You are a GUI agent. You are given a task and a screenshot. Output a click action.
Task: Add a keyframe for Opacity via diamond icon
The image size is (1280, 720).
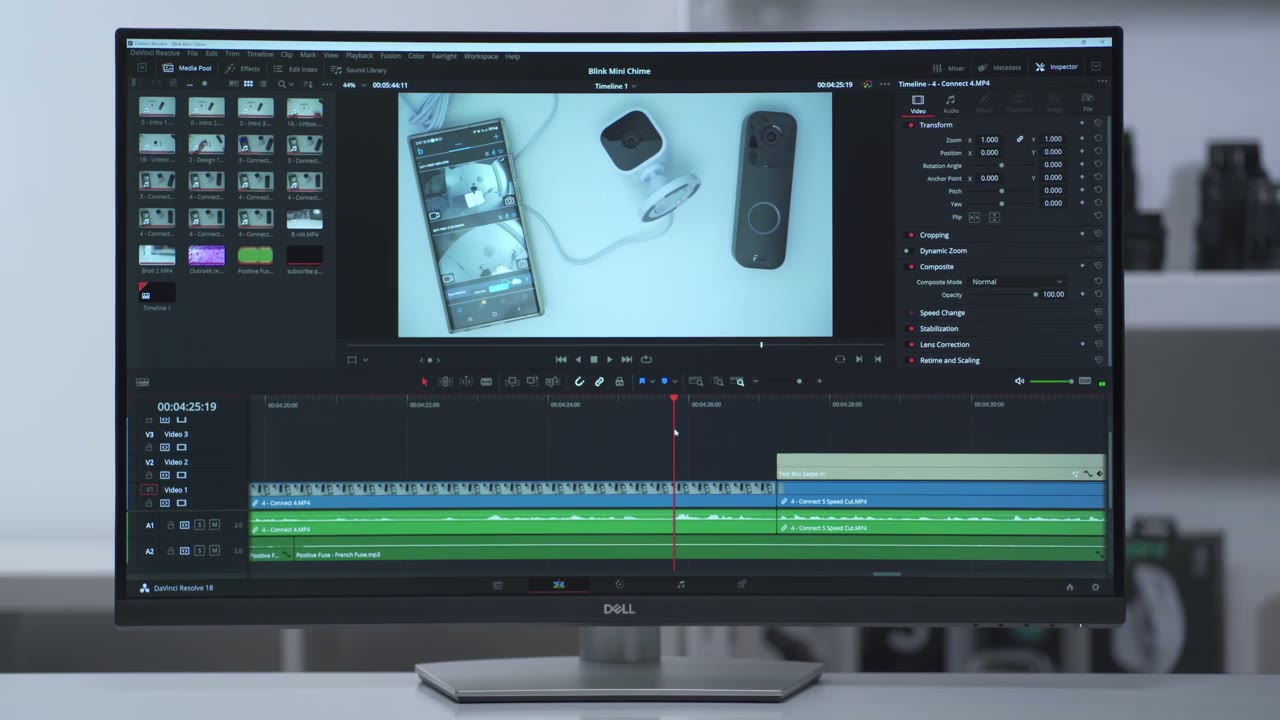pyautogui.click(x=1082, y=294)
